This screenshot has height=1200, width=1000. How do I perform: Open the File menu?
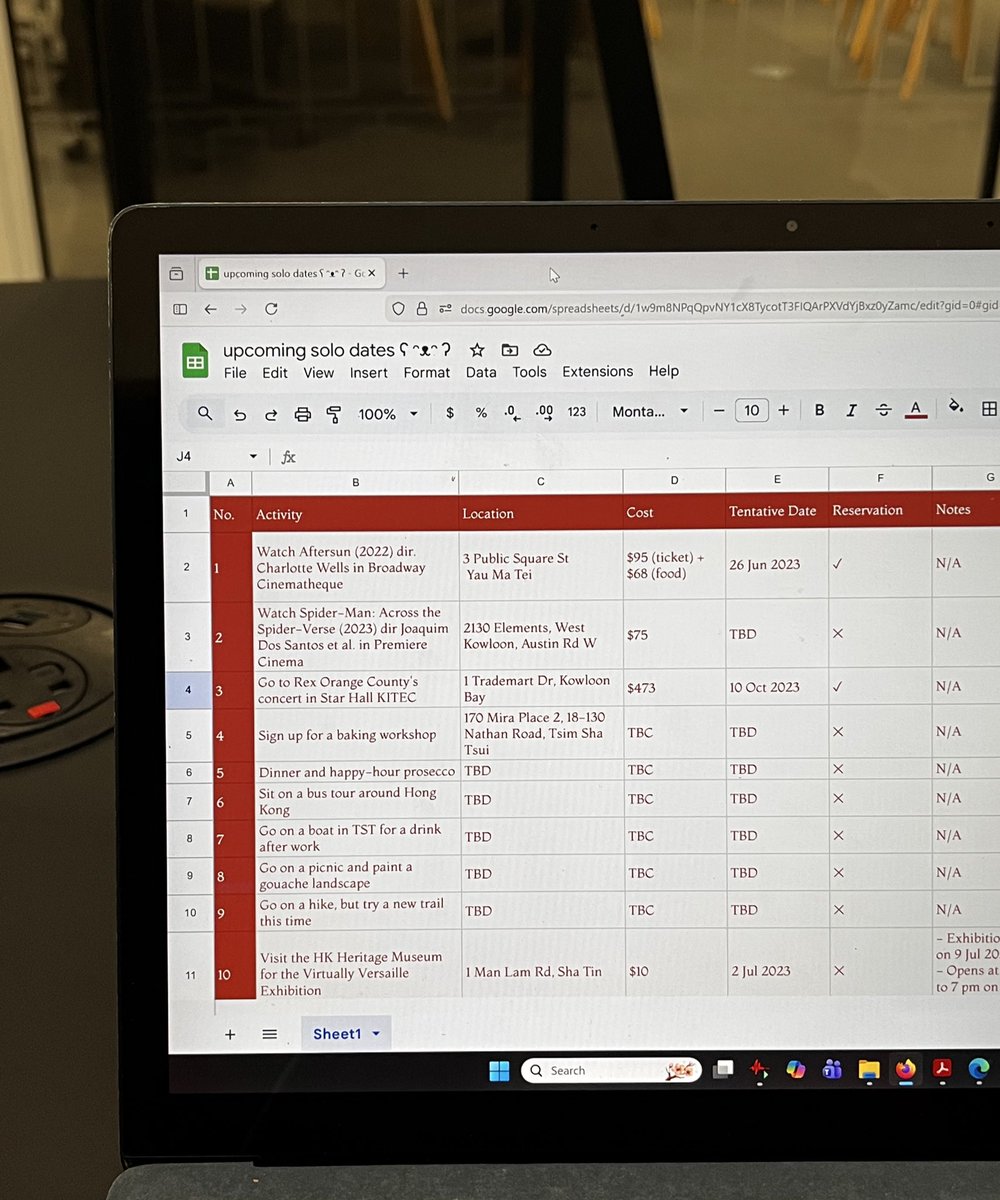pyautogui.click(x=235, y=373)
